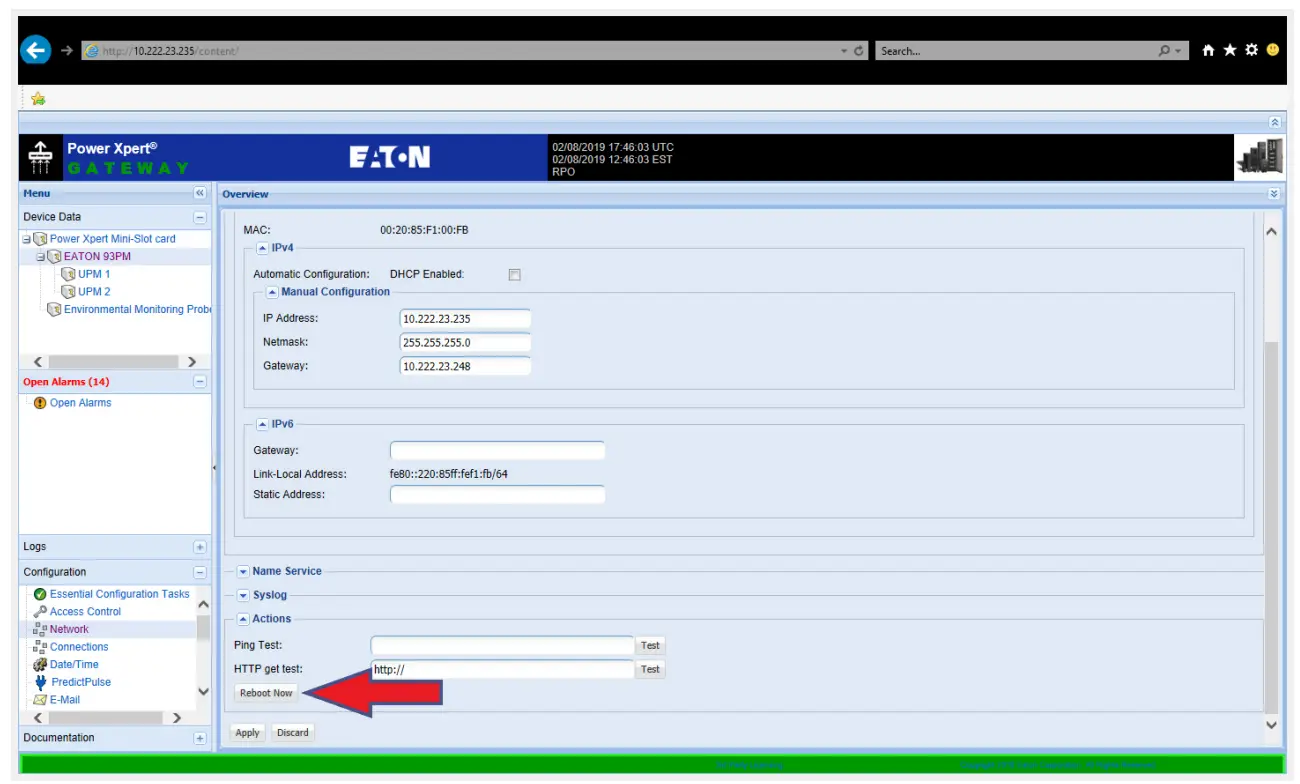Click the IPv4 Gateway input field
Viewport: 1300px width, 784px height.
click(x=465, y=367)
